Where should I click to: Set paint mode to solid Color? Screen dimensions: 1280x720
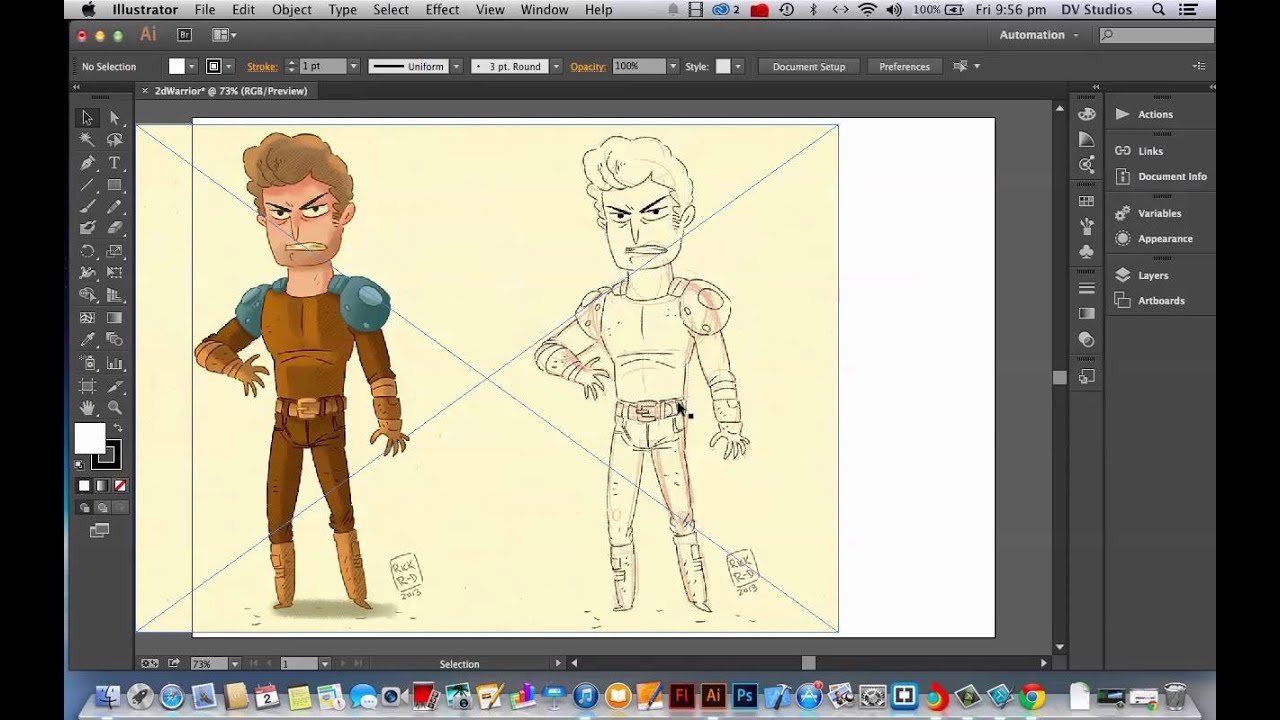tap(84, 486)
